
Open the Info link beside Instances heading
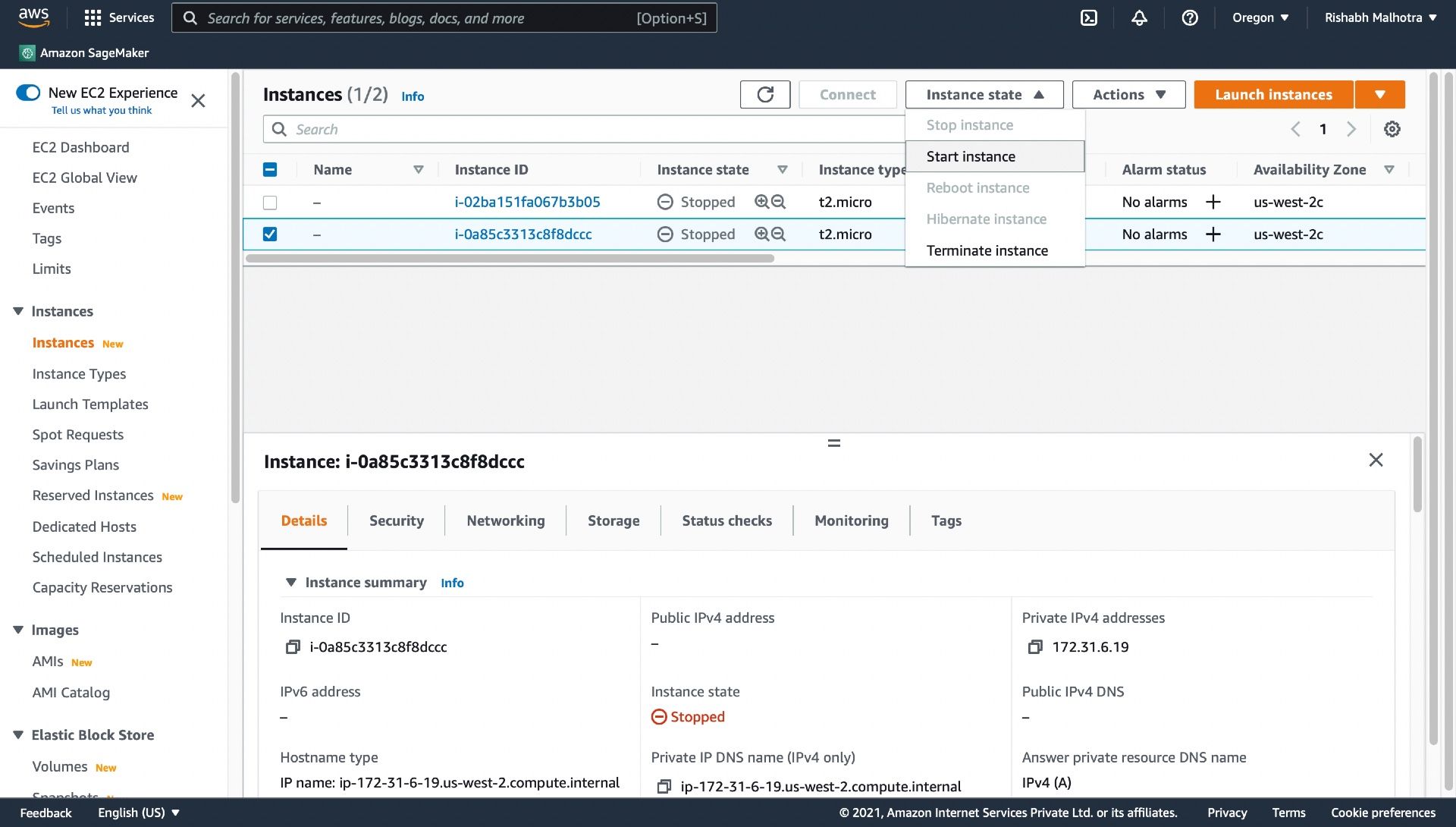(413, 96)
